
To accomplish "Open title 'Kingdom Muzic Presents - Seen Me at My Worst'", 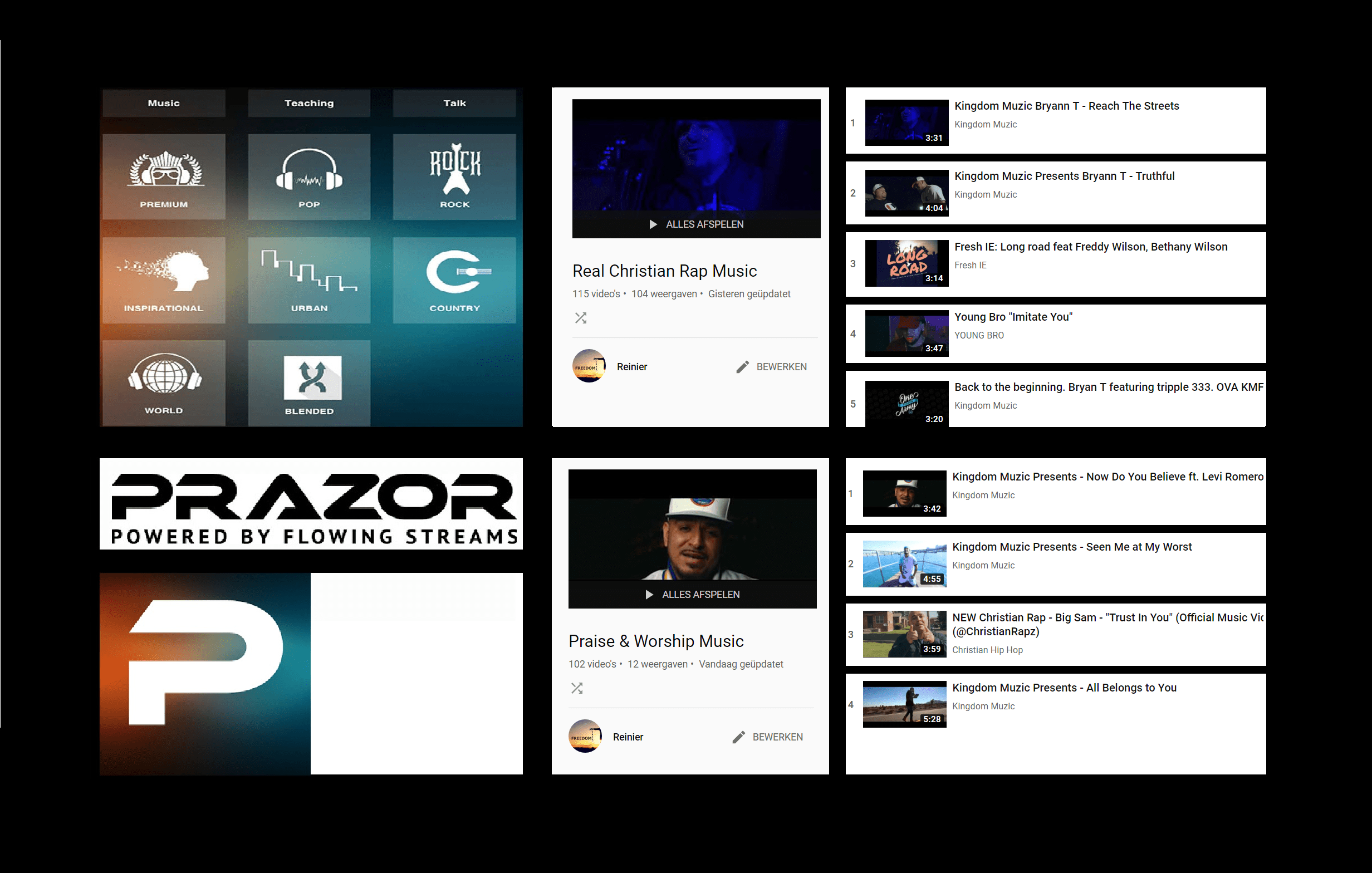I will (x=1072, y=547).
